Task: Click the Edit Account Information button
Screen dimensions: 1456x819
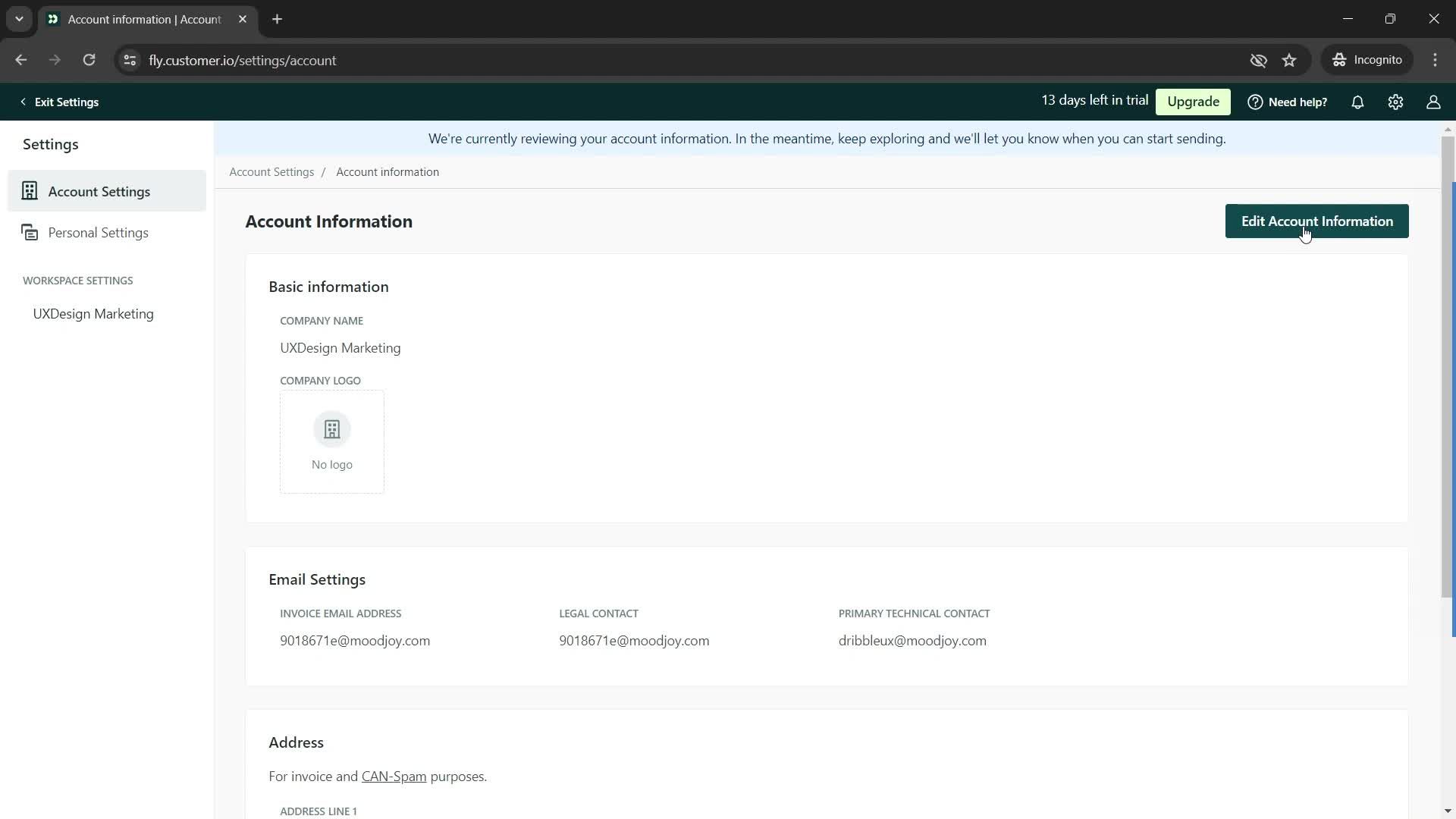Action: [1317, 221]
